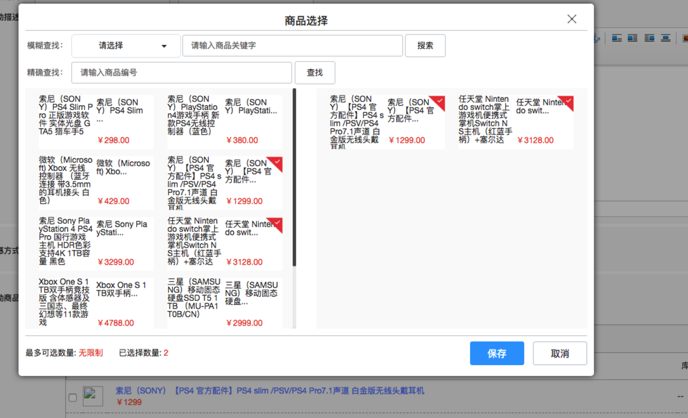Click the product image thumbnail in the background row
Image resolution: width=688 pixels, height=418 pixels.
(x=93, y=396)
